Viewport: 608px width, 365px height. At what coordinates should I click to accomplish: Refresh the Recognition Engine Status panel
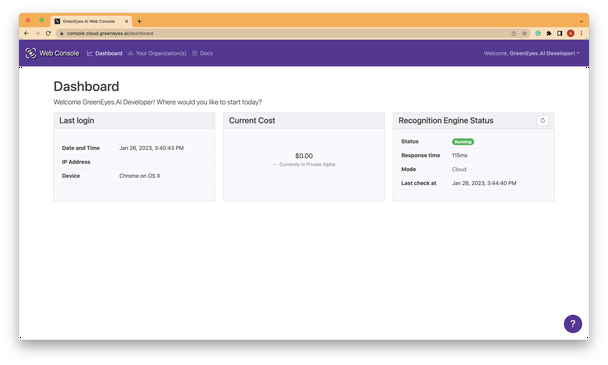[542, 121]
